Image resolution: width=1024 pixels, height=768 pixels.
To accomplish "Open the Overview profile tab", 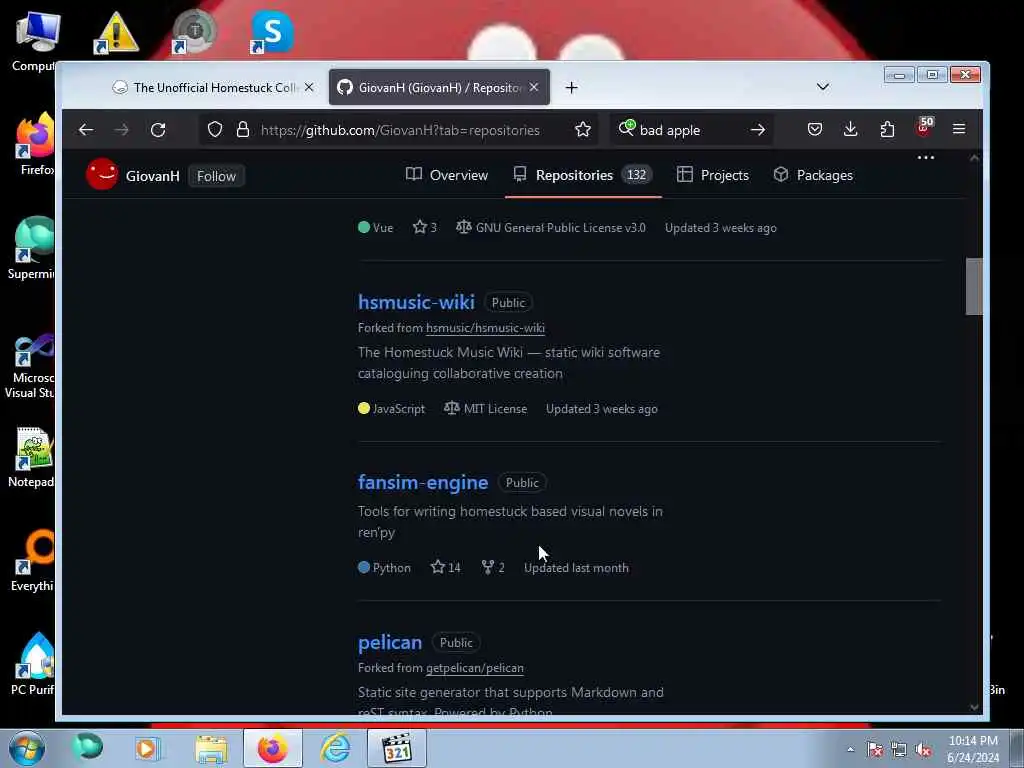I will (447, 175).
